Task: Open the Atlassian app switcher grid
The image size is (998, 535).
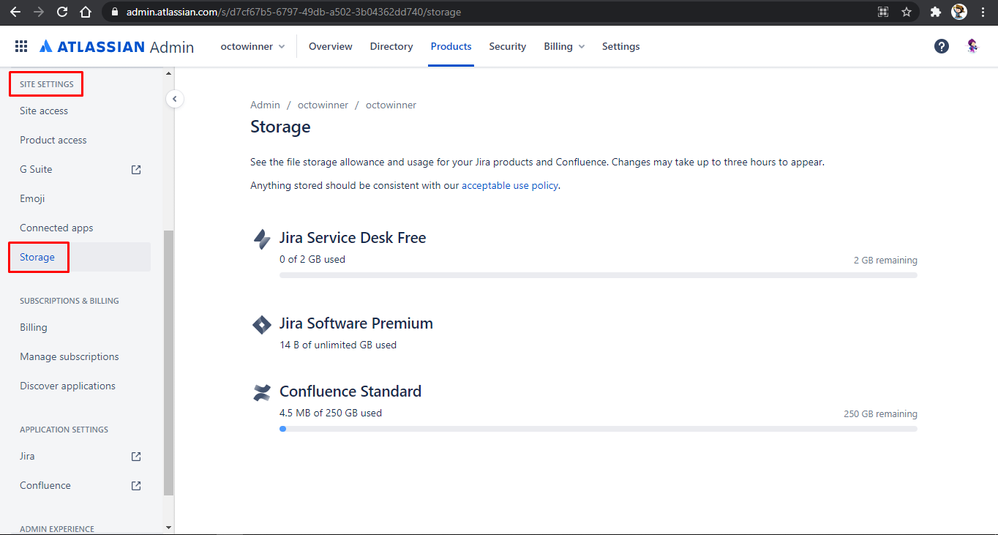Action: point(21,46)
